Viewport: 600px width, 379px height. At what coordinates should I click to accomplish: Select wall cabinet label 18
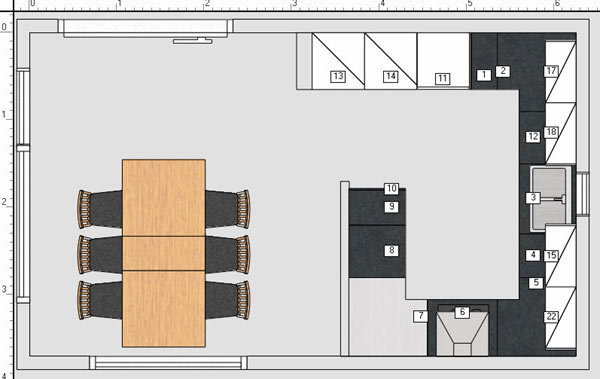[x=551, y=132]
